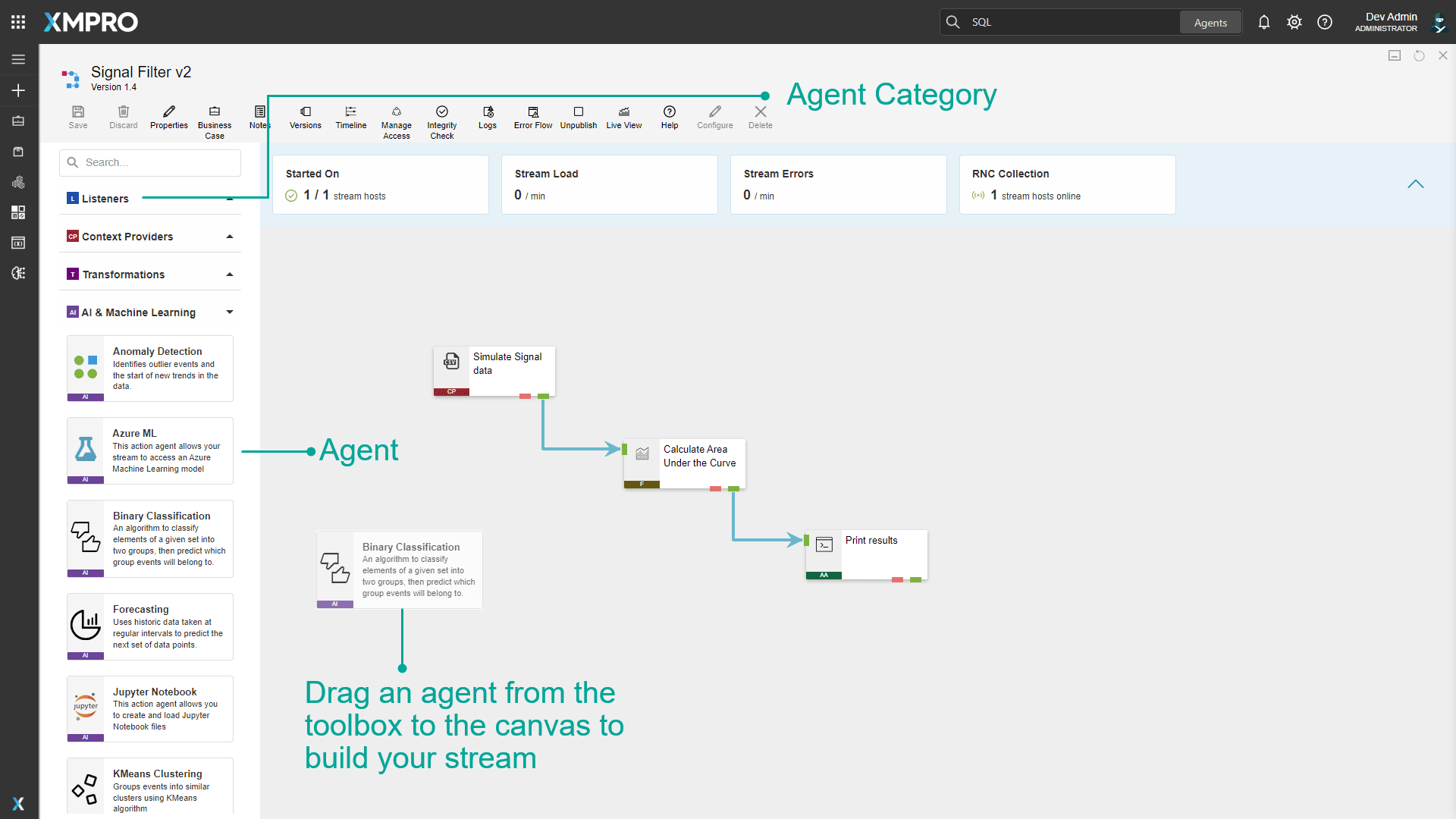Unpublish the Signal Filter v2 stream

point(579,118)
